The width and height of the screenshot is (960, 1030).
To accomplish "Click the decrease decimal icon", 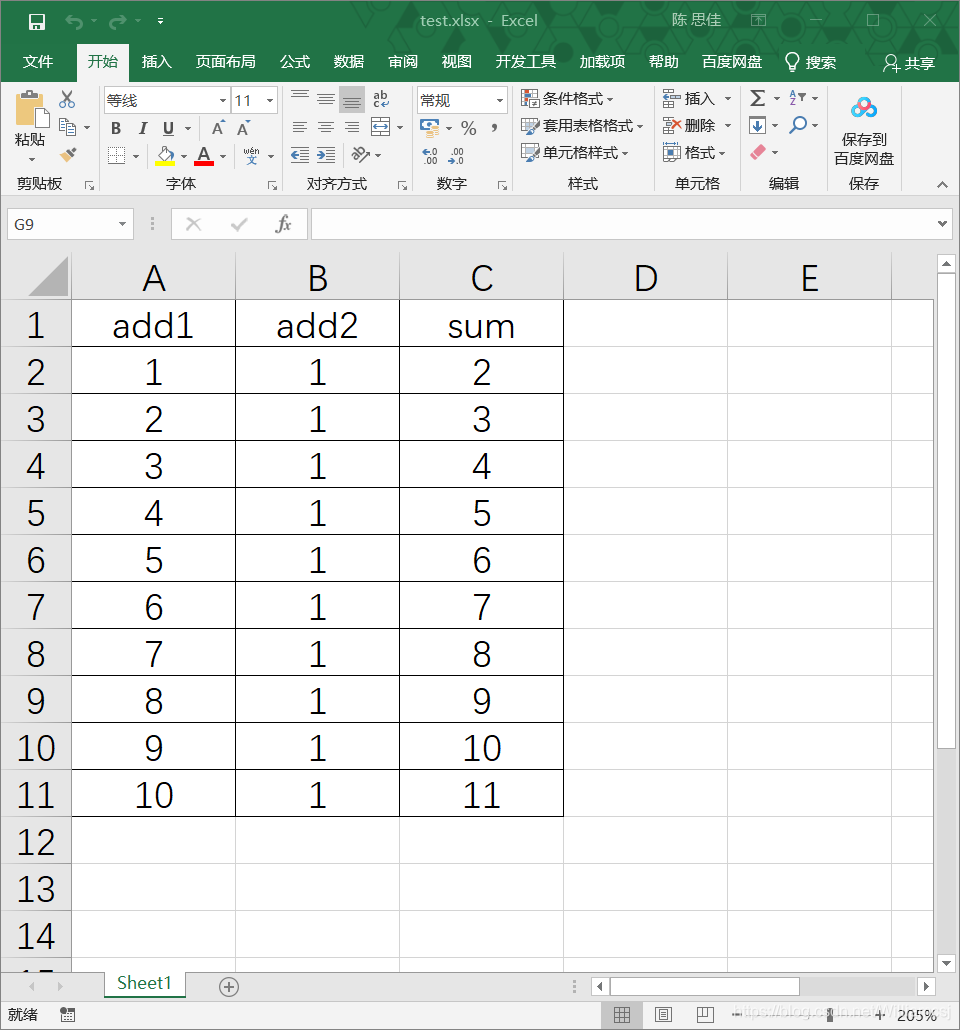I will click(x=456, y=156).
